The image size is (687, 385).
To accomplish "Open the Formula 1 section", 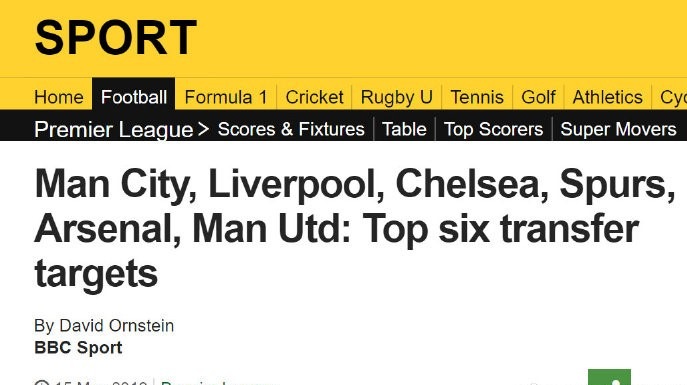I will click(x=226, y=97).
